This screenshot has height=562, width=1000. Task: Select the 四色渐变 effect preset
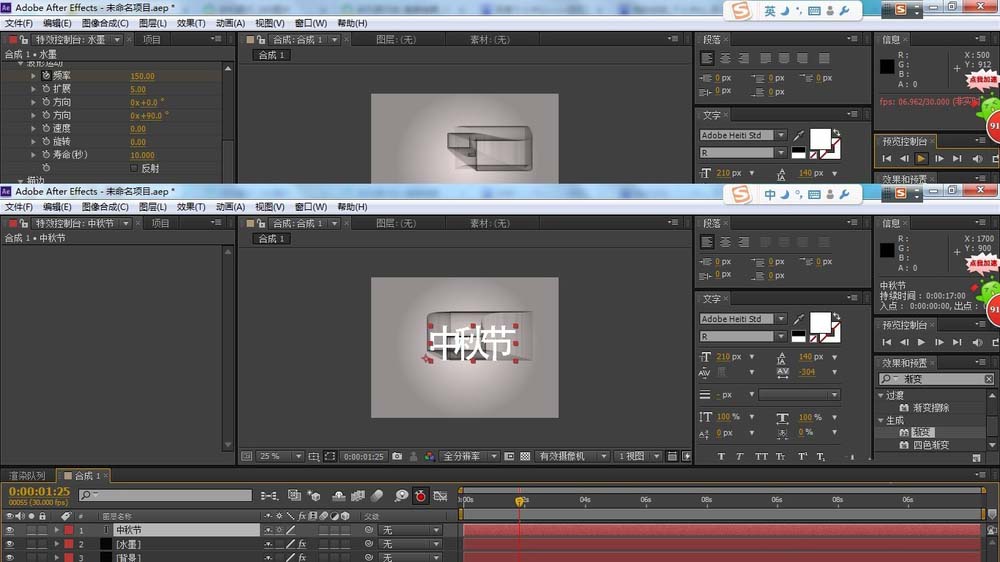pyautogui.click(x=930, y=445)
